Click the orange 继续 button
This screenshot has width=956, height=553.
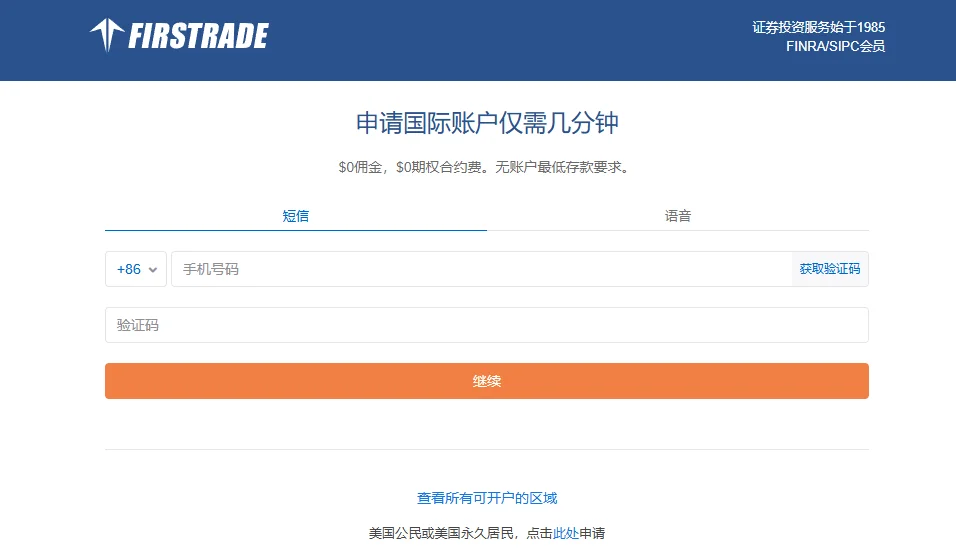pos(487,381)
